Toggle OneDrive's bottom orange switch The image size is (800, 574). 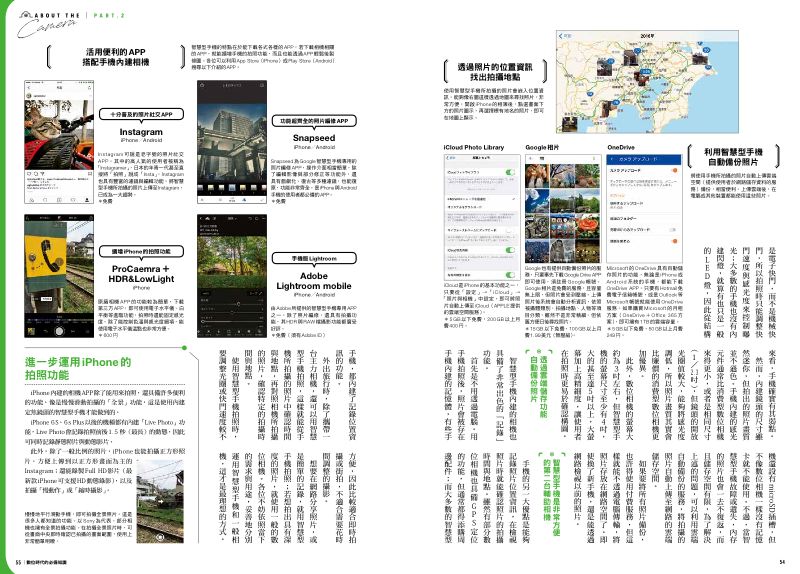[674, 241]
